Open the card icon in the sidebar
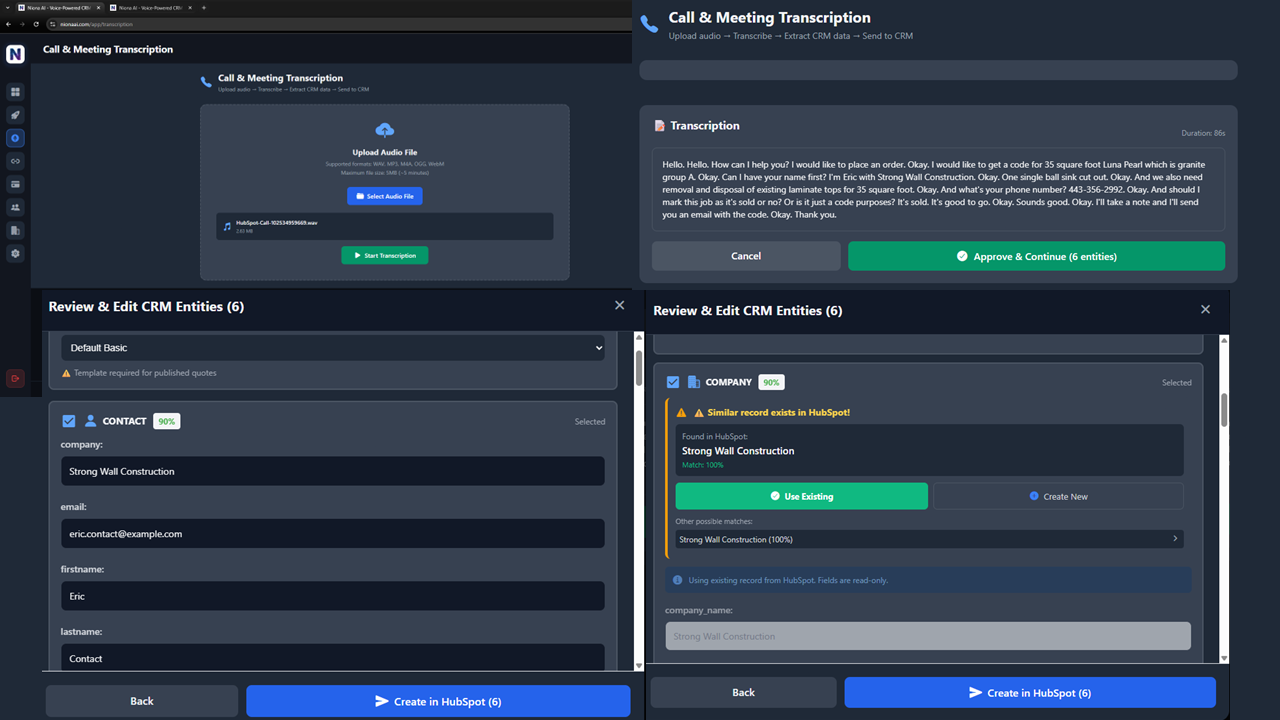The width and height of the screenshot is (1280, 720). 15,184
